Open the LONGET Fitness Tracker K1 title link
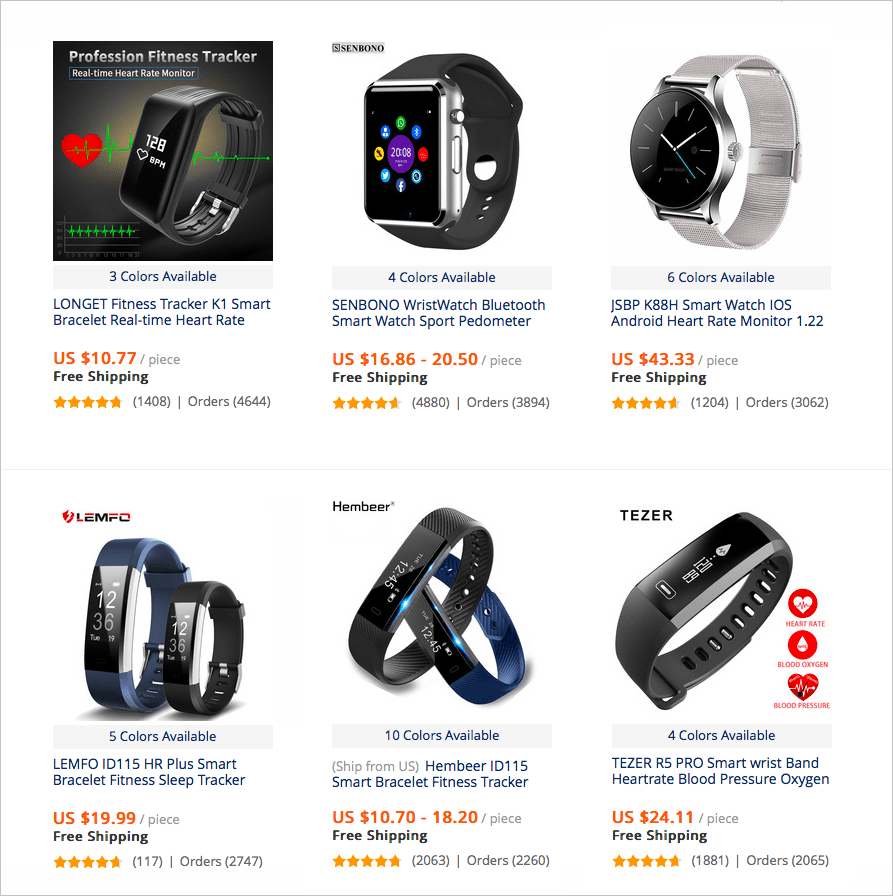Viewport: 893px width, 896px height. point(162,312)
